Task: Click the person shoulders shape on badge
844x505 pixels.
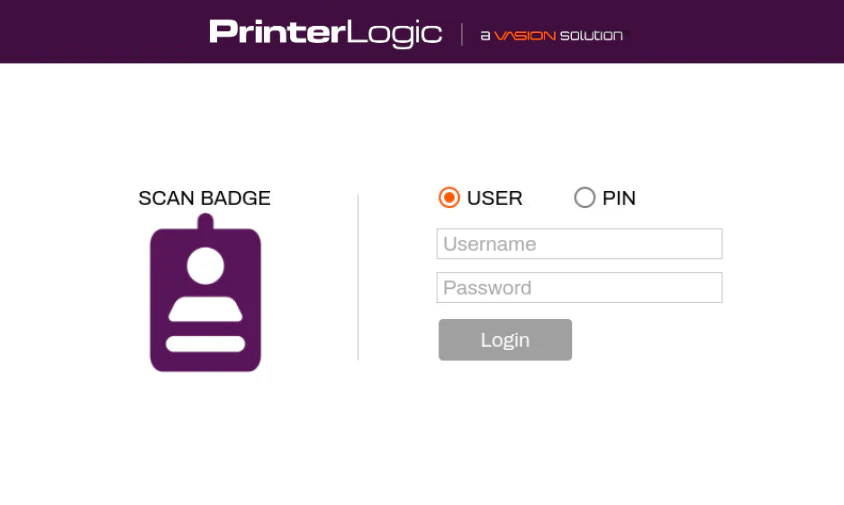Action: pyautogui.click(x=205, y=309)
